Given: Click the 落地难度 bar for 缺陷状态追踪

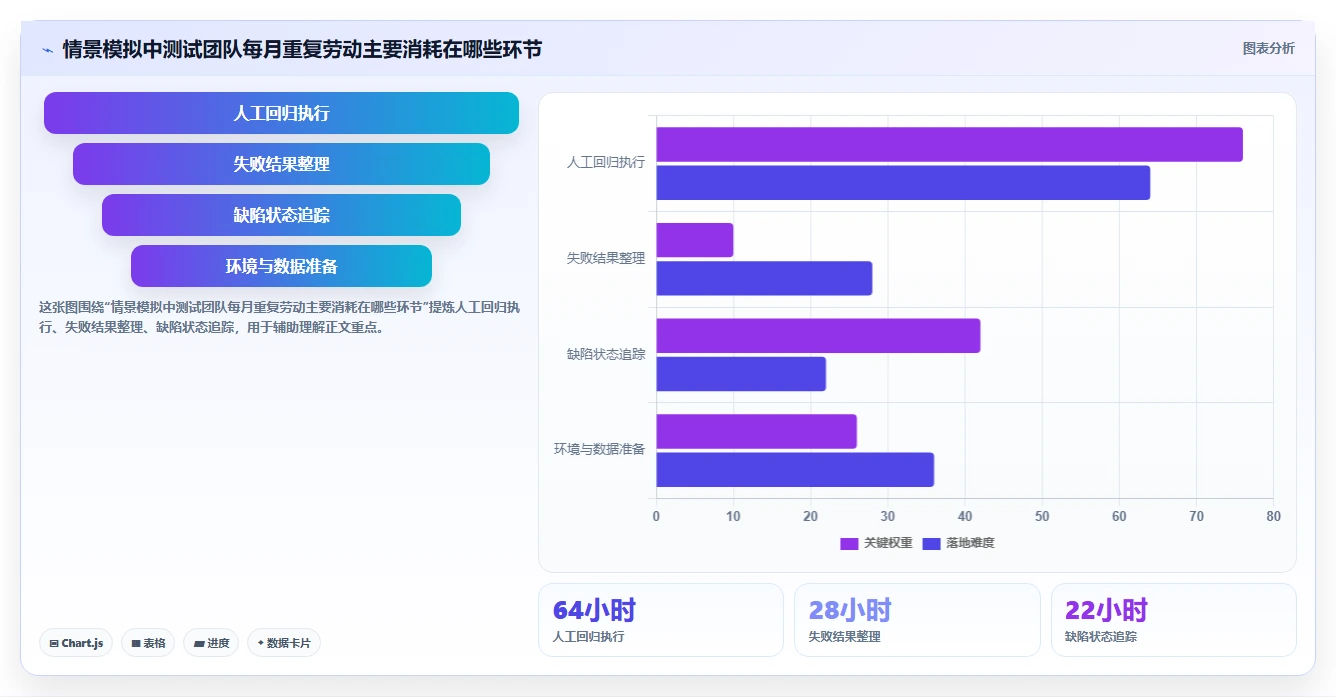Looking at the screenshot, I should (x=741, y=374).
